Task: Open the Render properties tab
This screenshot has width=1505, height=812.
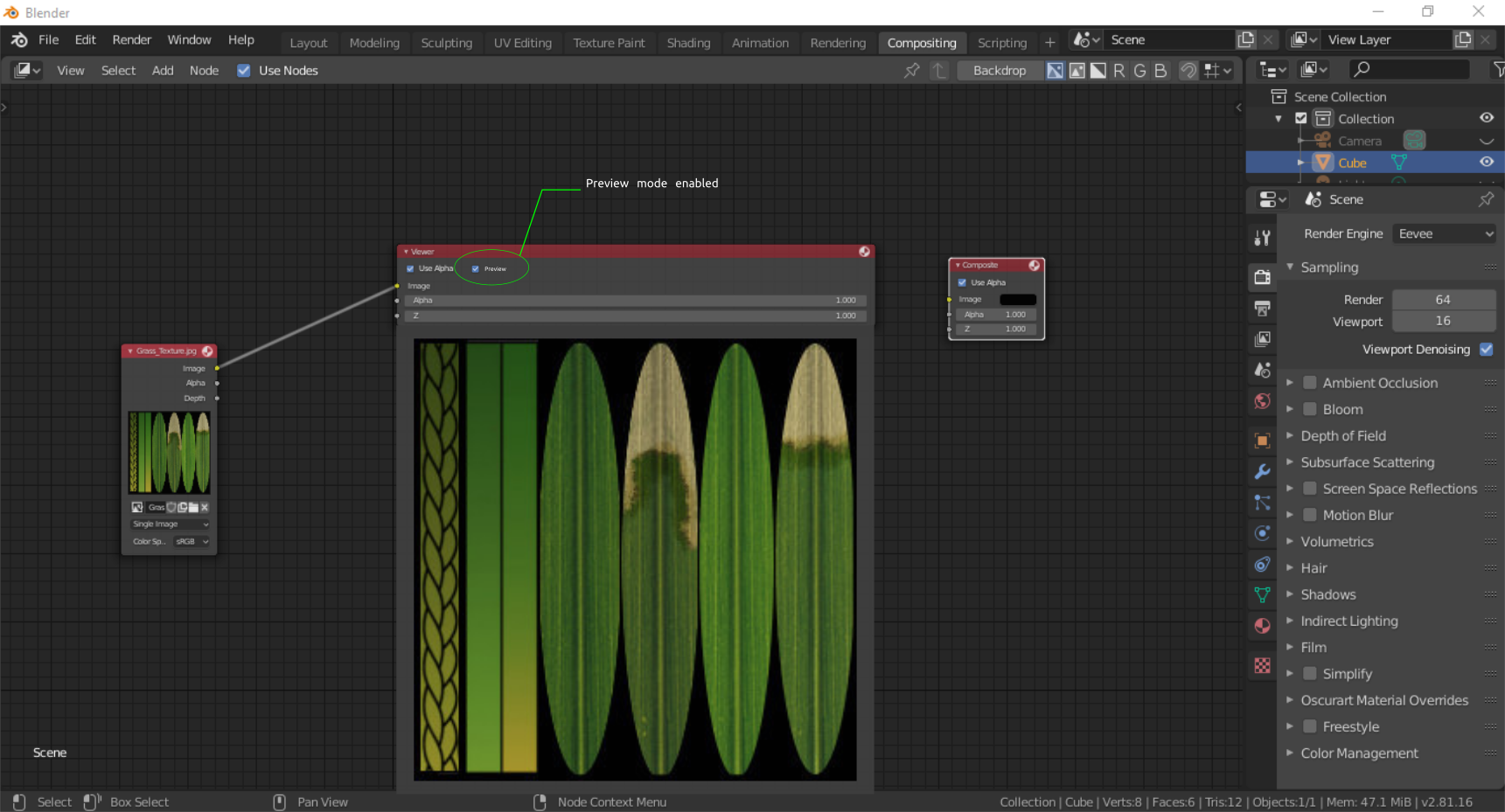Action: (x=1262, y=277)
